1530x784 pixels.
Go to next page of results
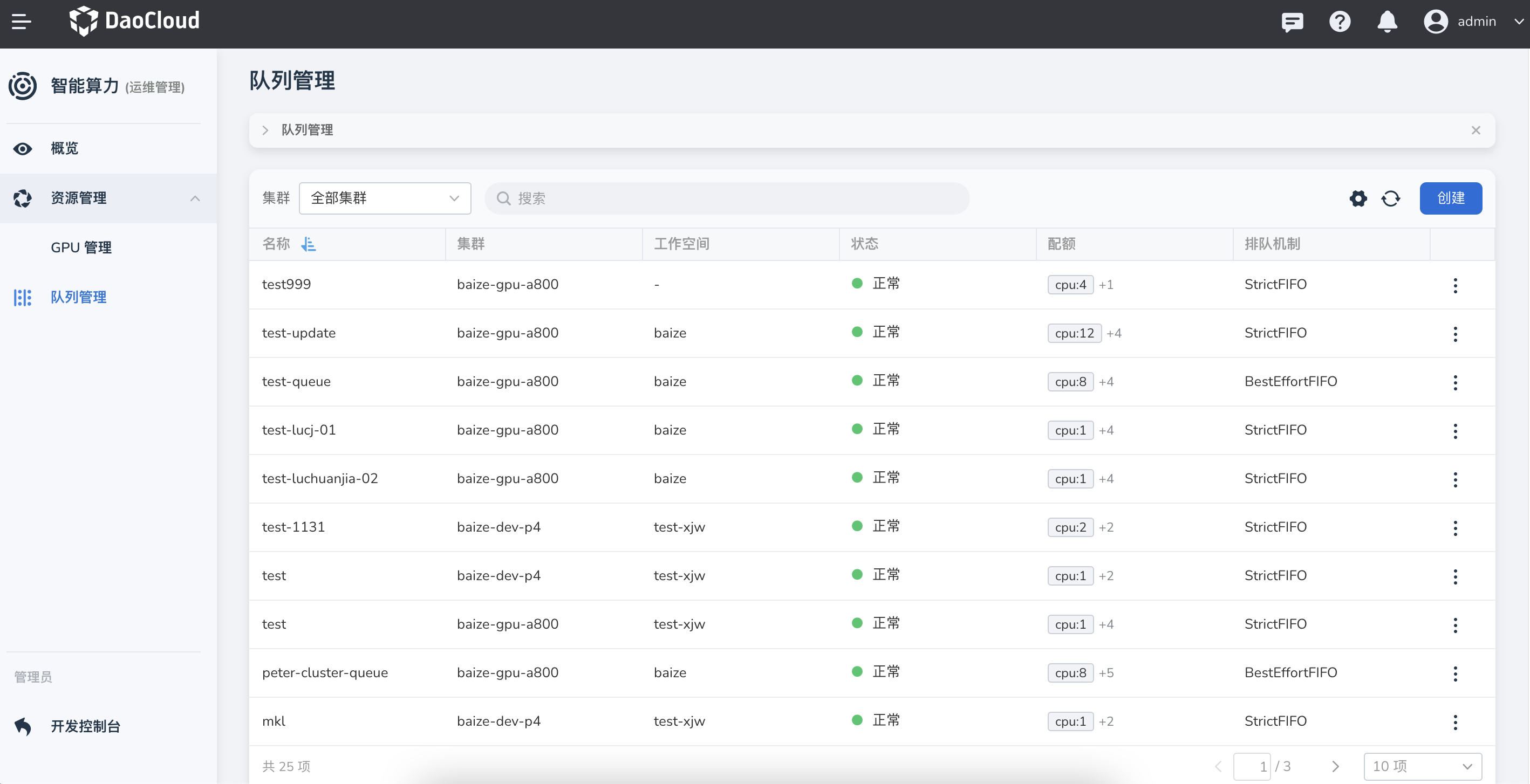pyautogui.click(x=1335, y=766)
